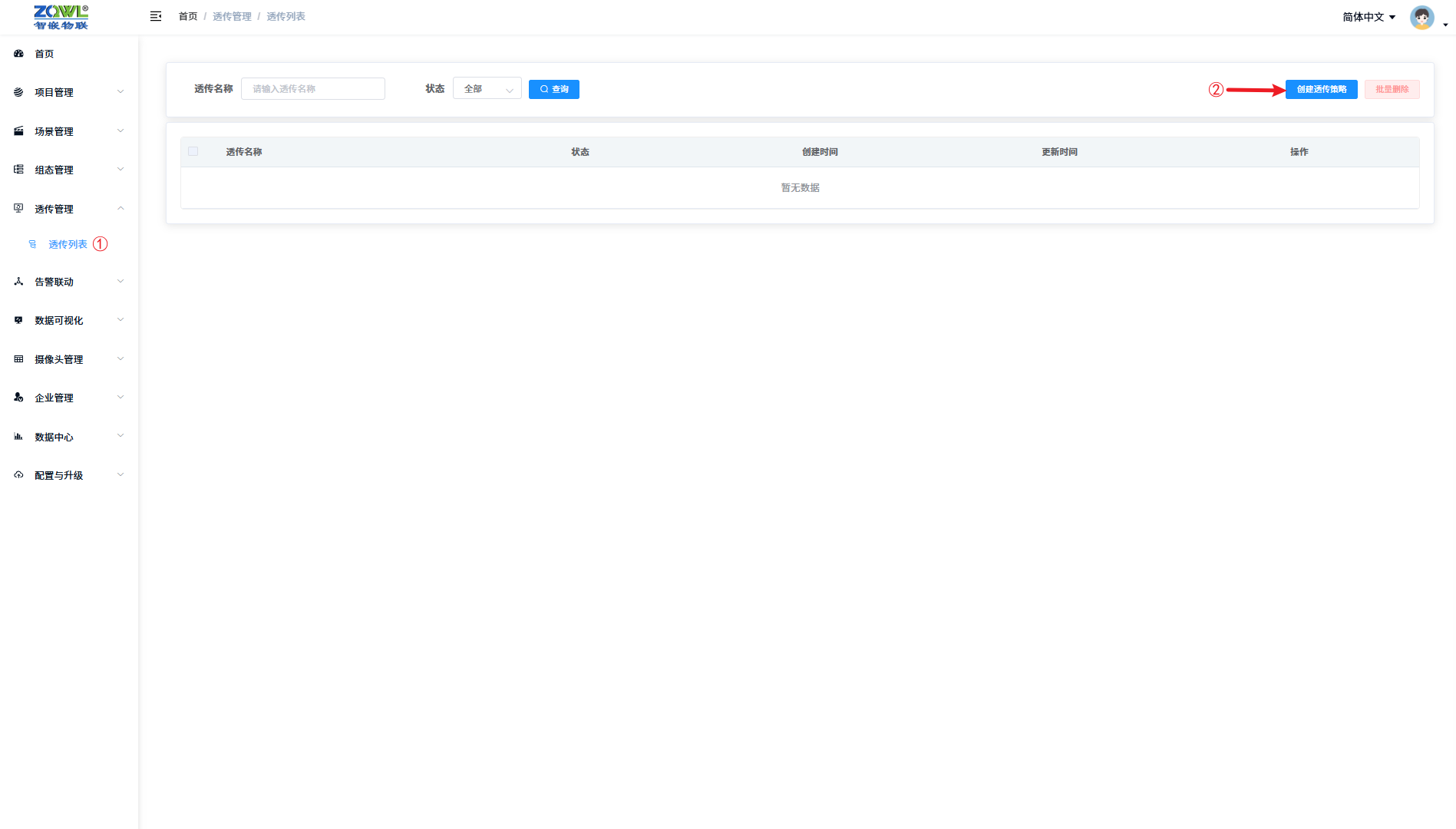Select 透传列表 in the sidebar
Screen dimensions: 1456x829
[68, 244]
